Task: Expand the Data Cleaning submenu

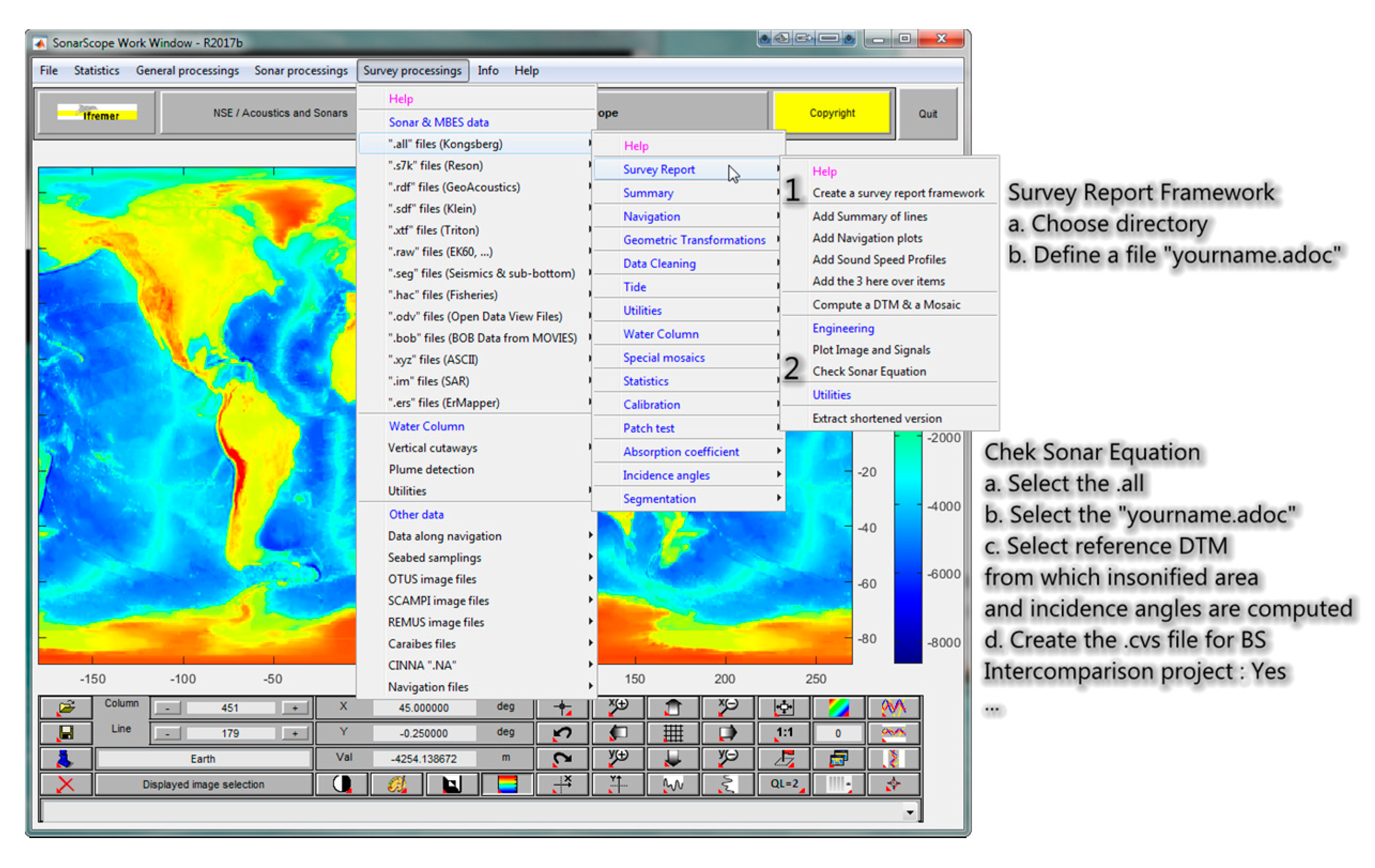Action: 688,263
